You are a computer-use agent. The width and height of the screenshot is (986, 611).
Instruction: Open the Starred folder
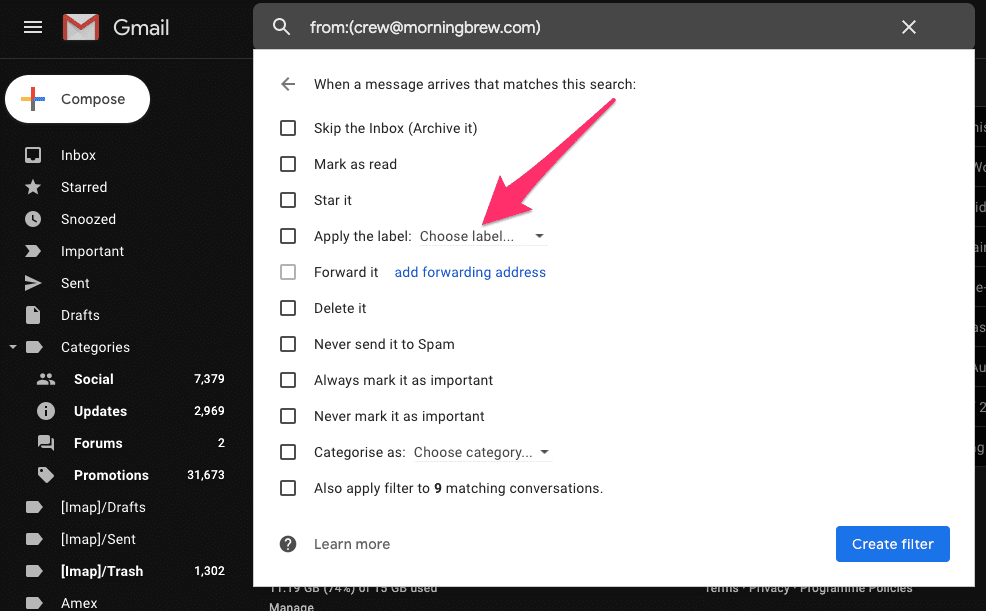coord(84,187)
